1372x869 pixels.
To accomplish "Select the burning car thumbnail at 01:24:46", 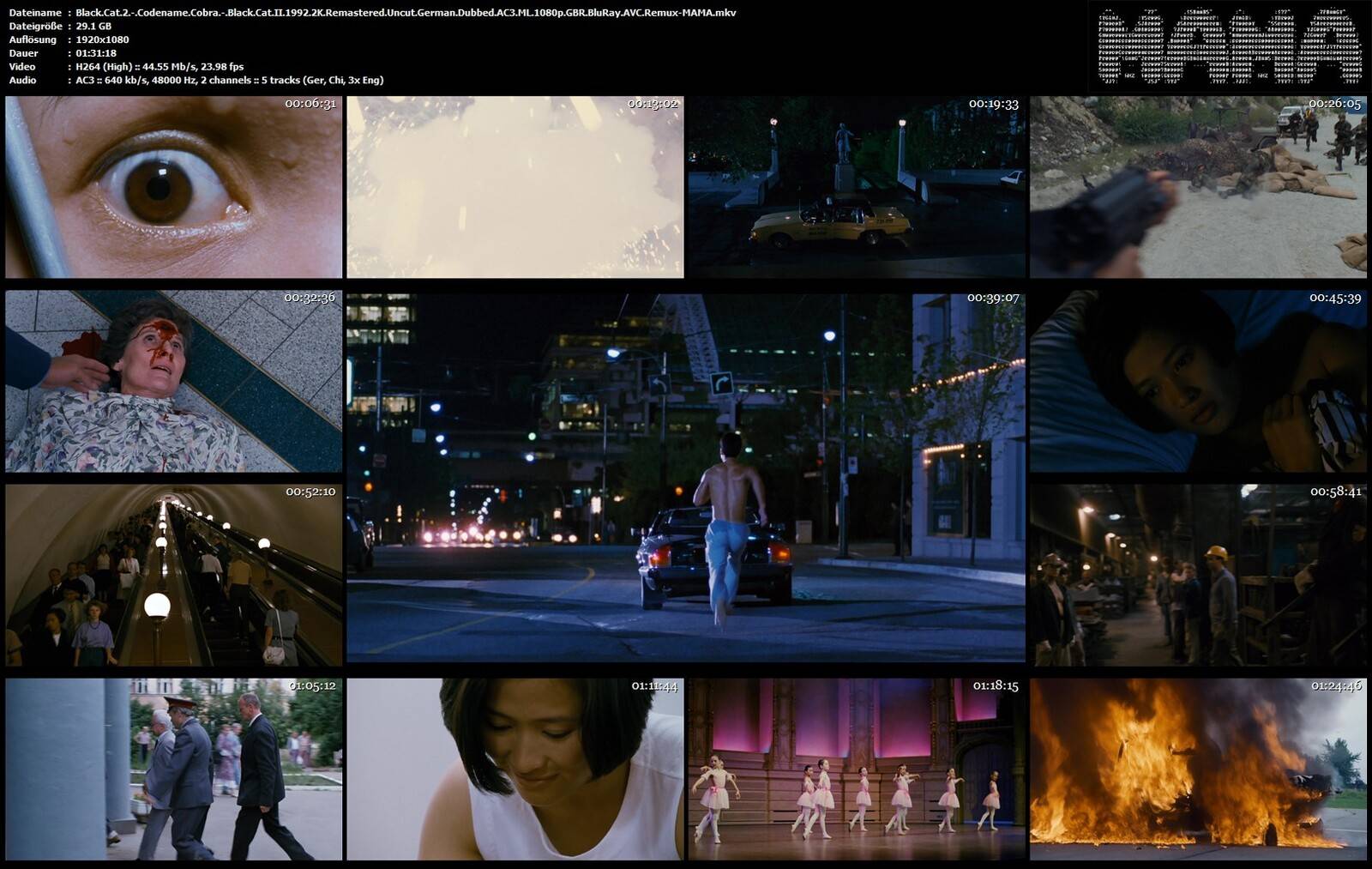I will 1198,769.
